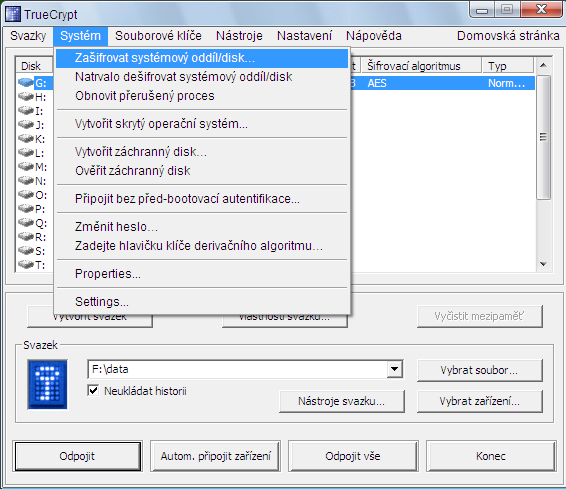Click the drive list scroll up arrow
Viewport: 566px width, 489px height.
543,66
